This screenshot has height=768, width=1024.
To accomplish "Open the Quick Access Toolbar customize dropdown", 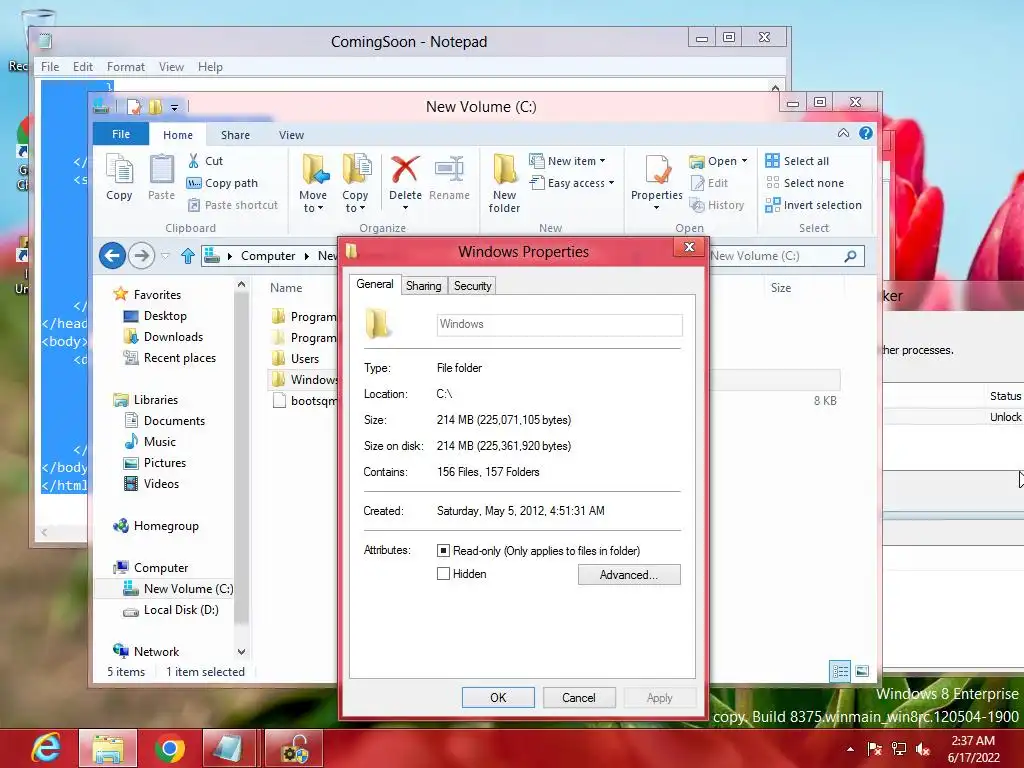I will coord(174,107).
